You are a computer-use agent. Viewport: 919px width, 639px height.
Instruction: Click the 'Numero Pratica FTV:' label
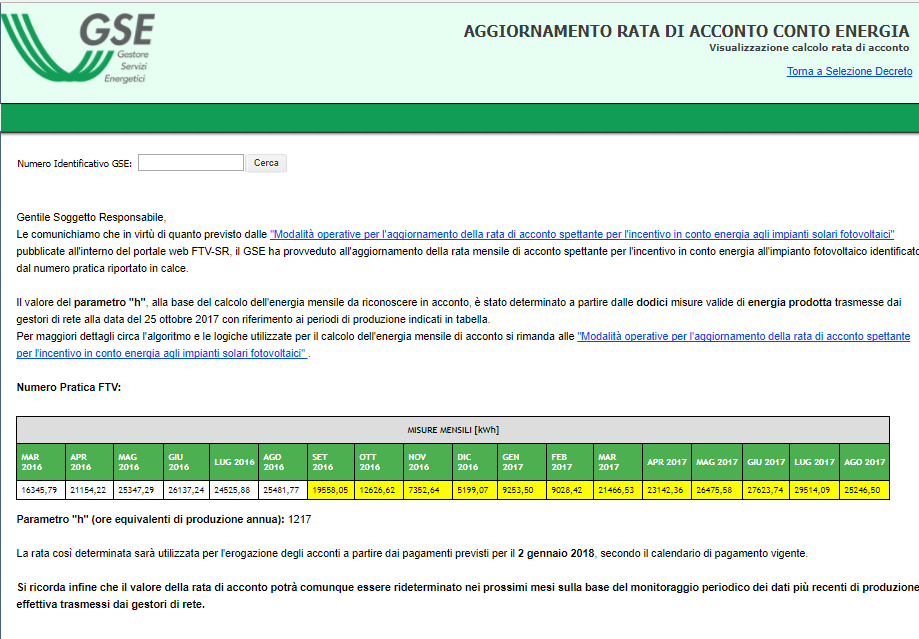click(x=69, y=388)
